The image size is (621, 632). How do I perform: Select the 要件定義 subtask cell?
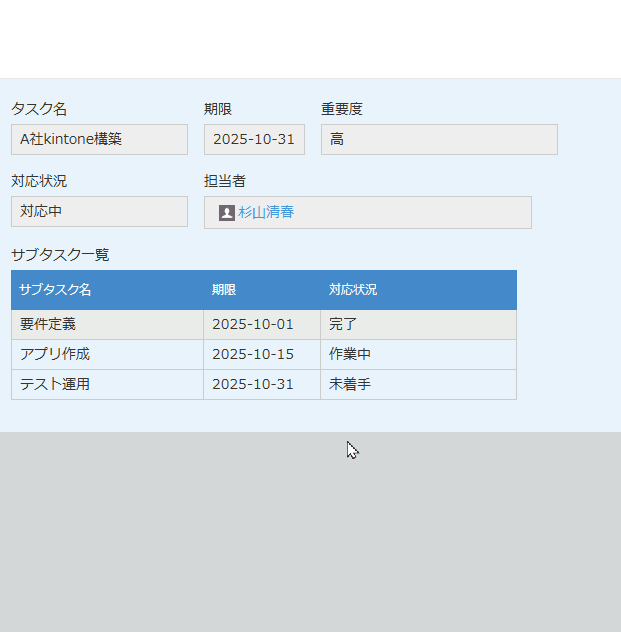pos(107,325)
